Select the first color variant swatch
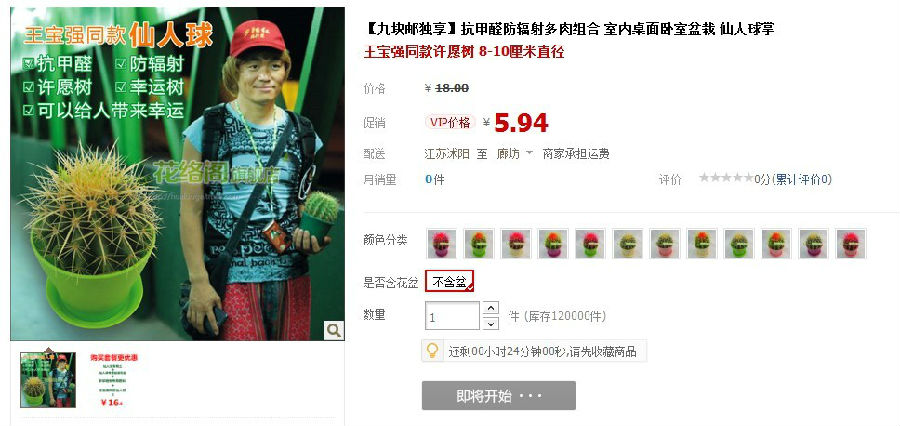The height and width of the screenshot is (426, 900). 442,243
